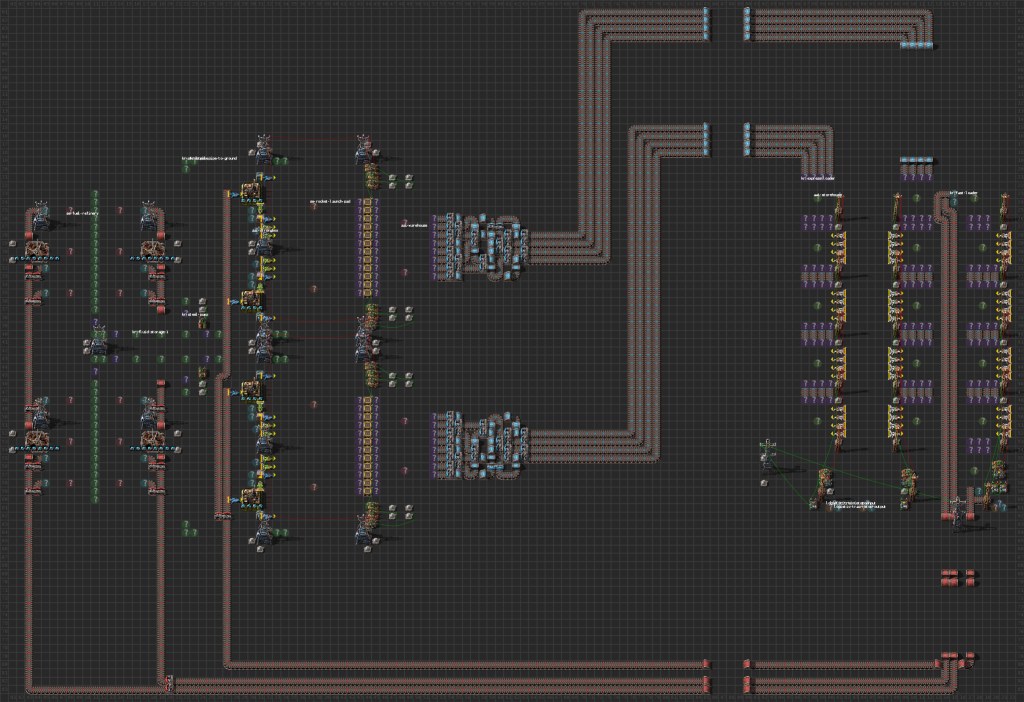This screenshot has height=702, width=1024.
Task: Select right blue connectors of middle belt gap
Action: [746, 139]
